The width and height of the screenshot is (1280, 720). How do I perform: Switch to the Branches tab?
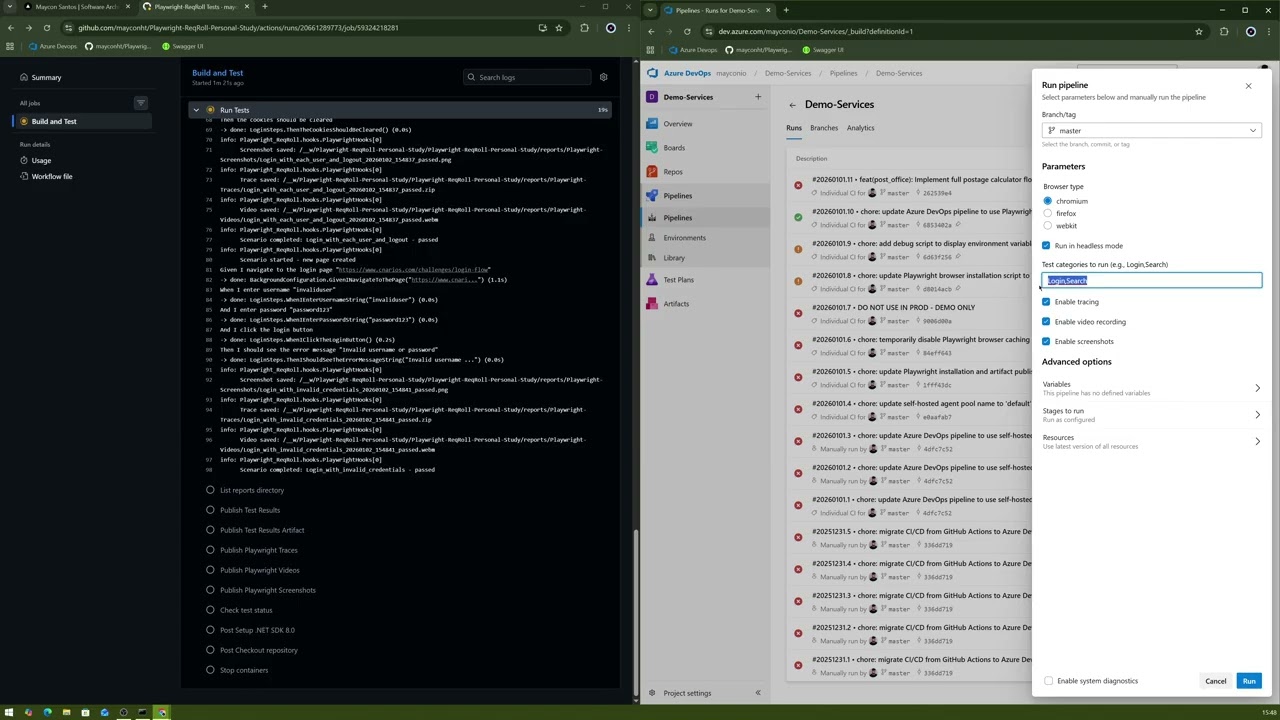(x=824, y=128)
